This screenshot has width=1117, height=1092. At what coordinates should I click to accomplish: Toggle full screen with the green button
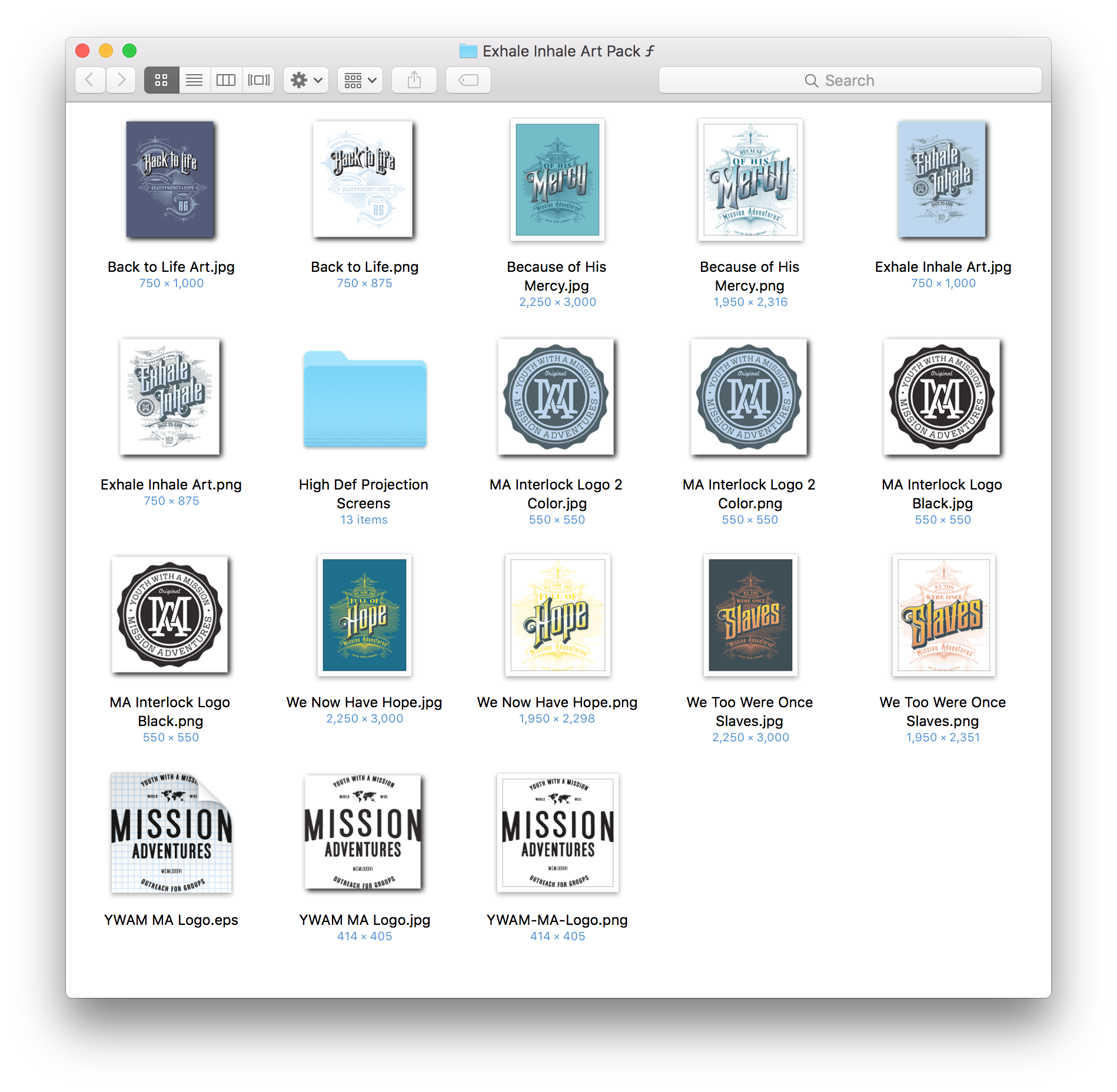(x=129, y=51)
